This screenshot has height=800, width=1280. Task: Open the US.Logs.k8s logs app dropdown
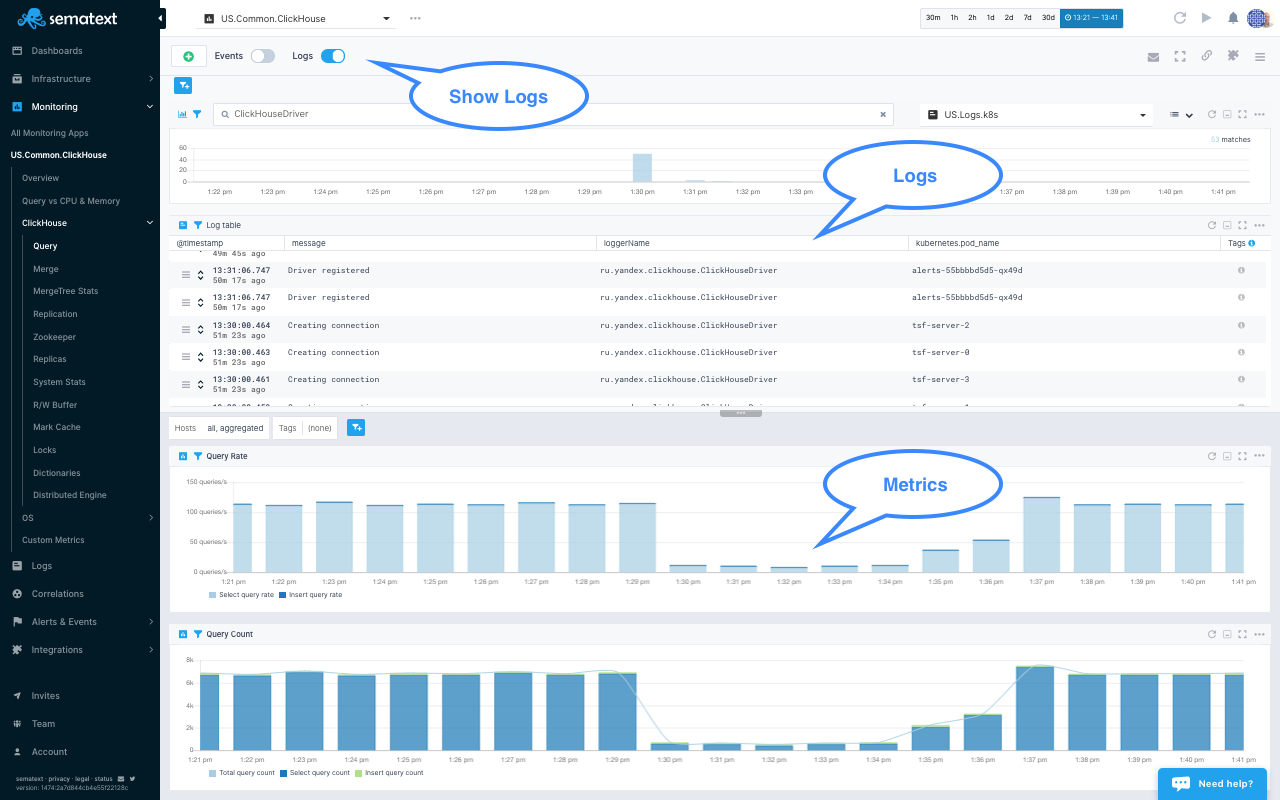[x=1036, y=115]
